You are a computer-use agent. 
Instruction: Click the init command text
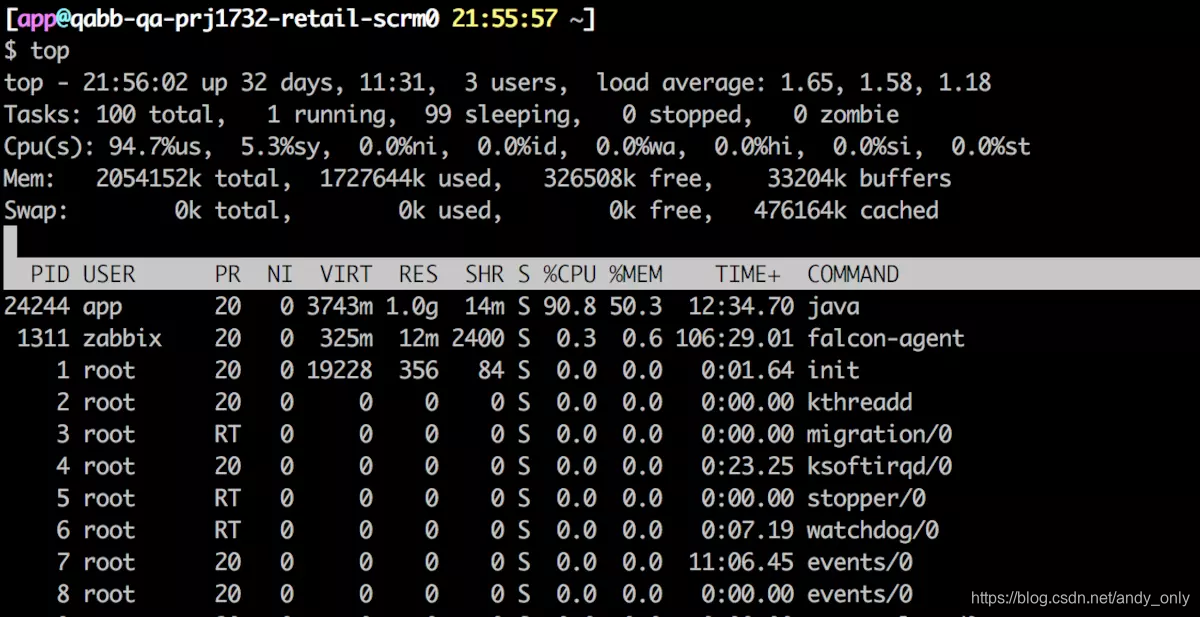833,370
